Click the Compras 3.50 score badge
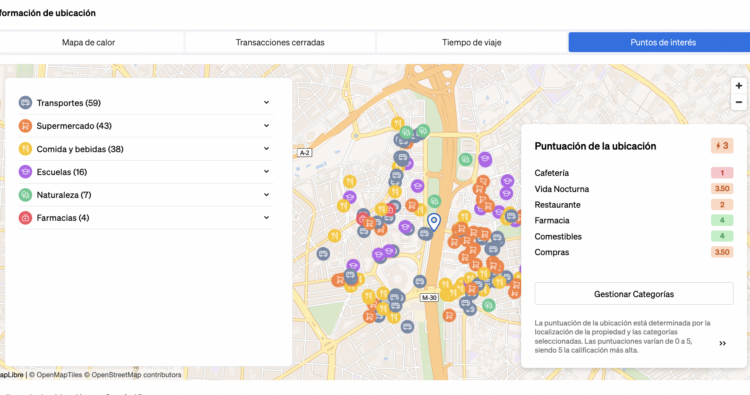Viewport: 750px width, 395px height. pos(722,252)
